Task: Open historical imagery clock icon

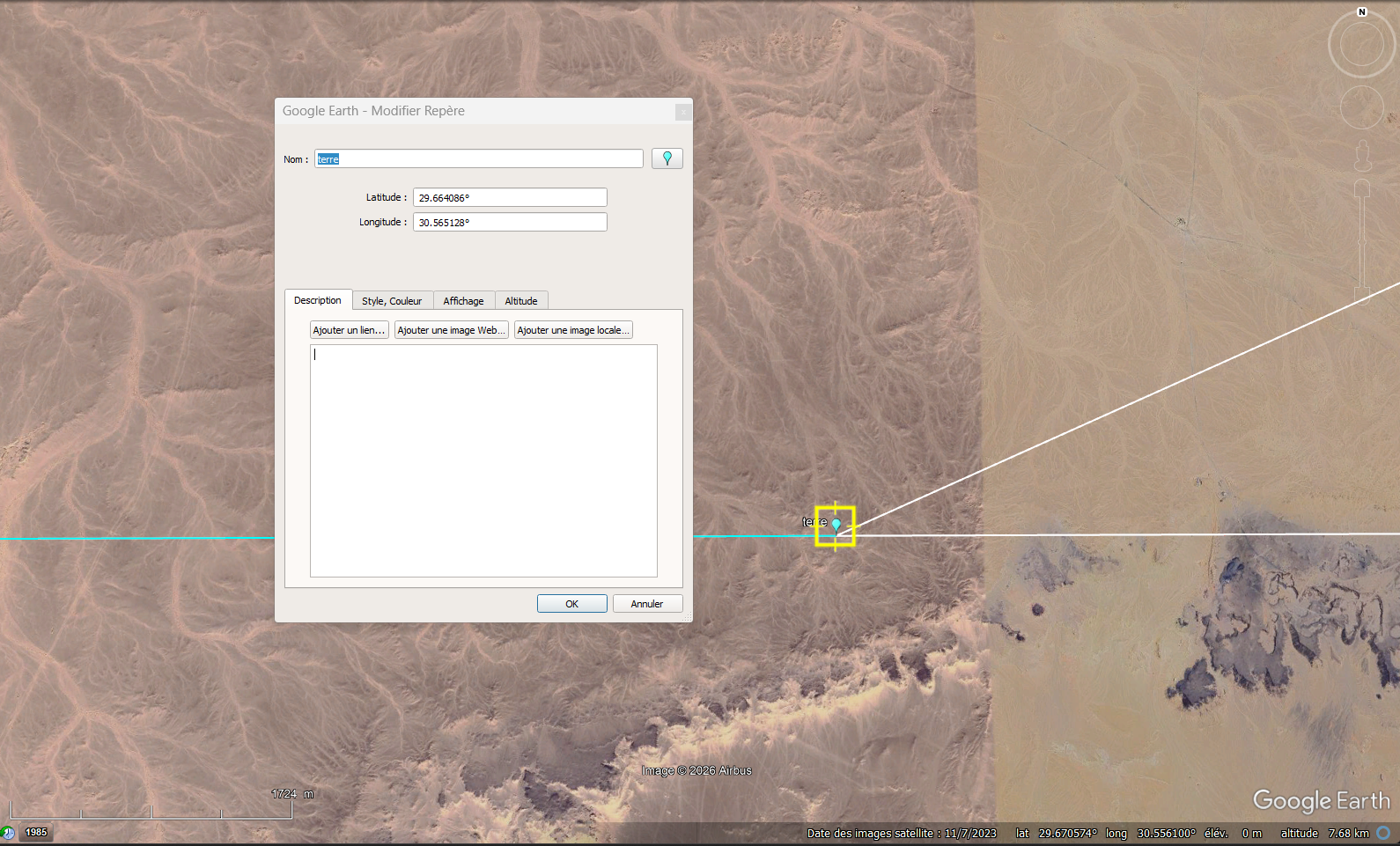Action: (x=8, y=832)
